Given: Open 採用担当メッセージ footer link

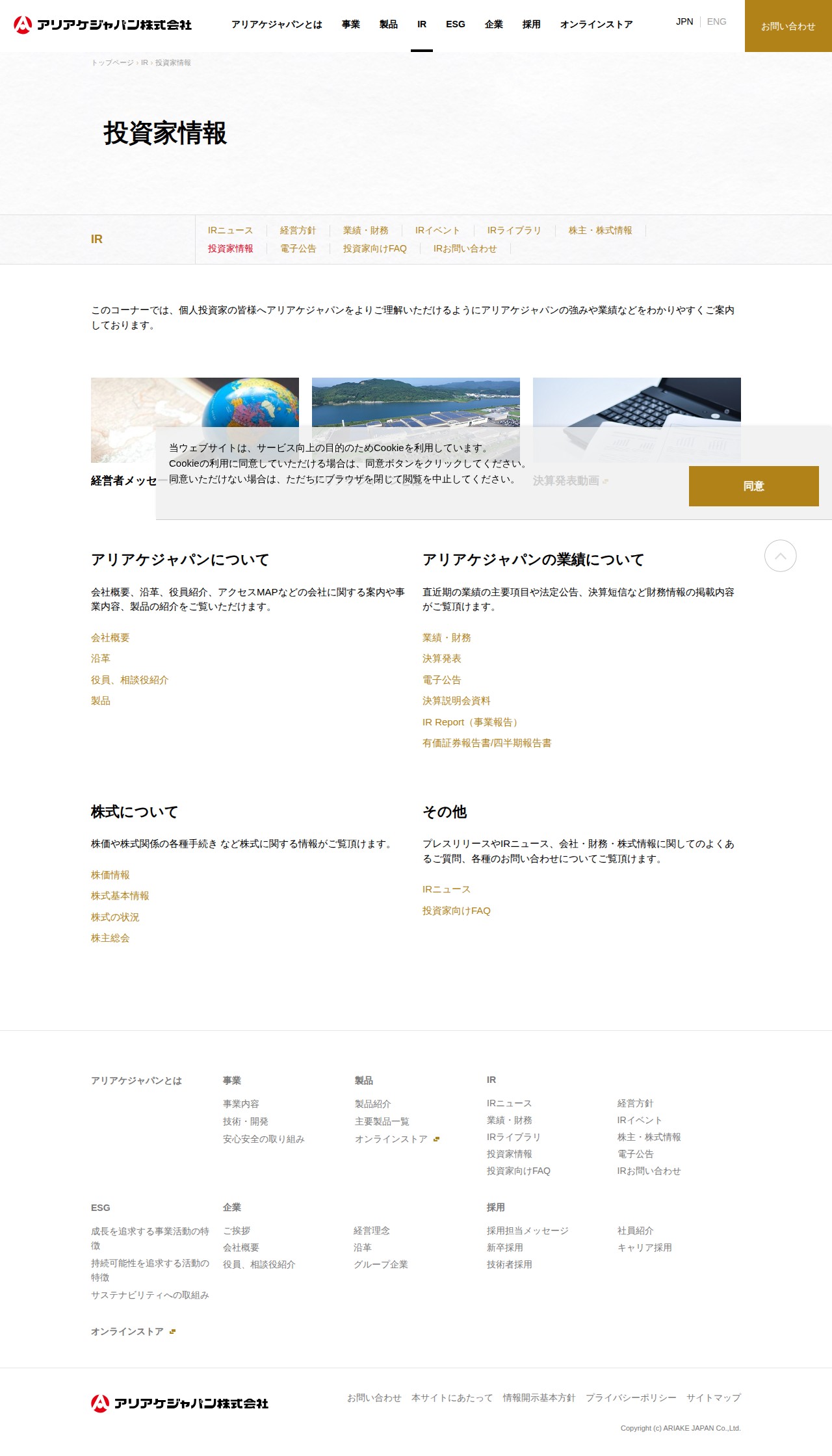Looking at the screenshot, I should (528, 1230).
